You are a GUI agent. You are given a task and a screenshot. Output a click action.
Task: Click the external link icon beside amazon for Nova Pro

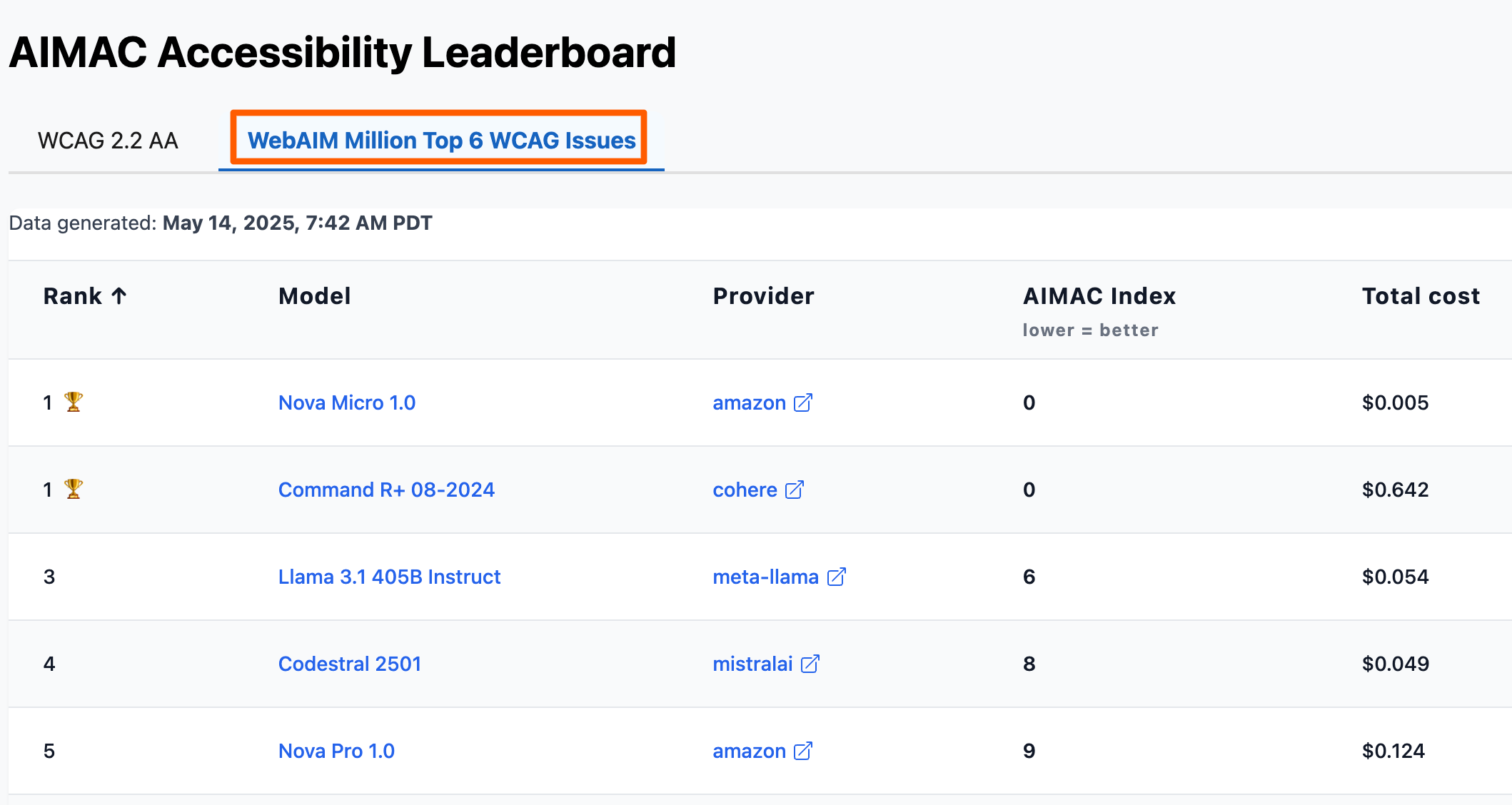[x=802, y=751]
